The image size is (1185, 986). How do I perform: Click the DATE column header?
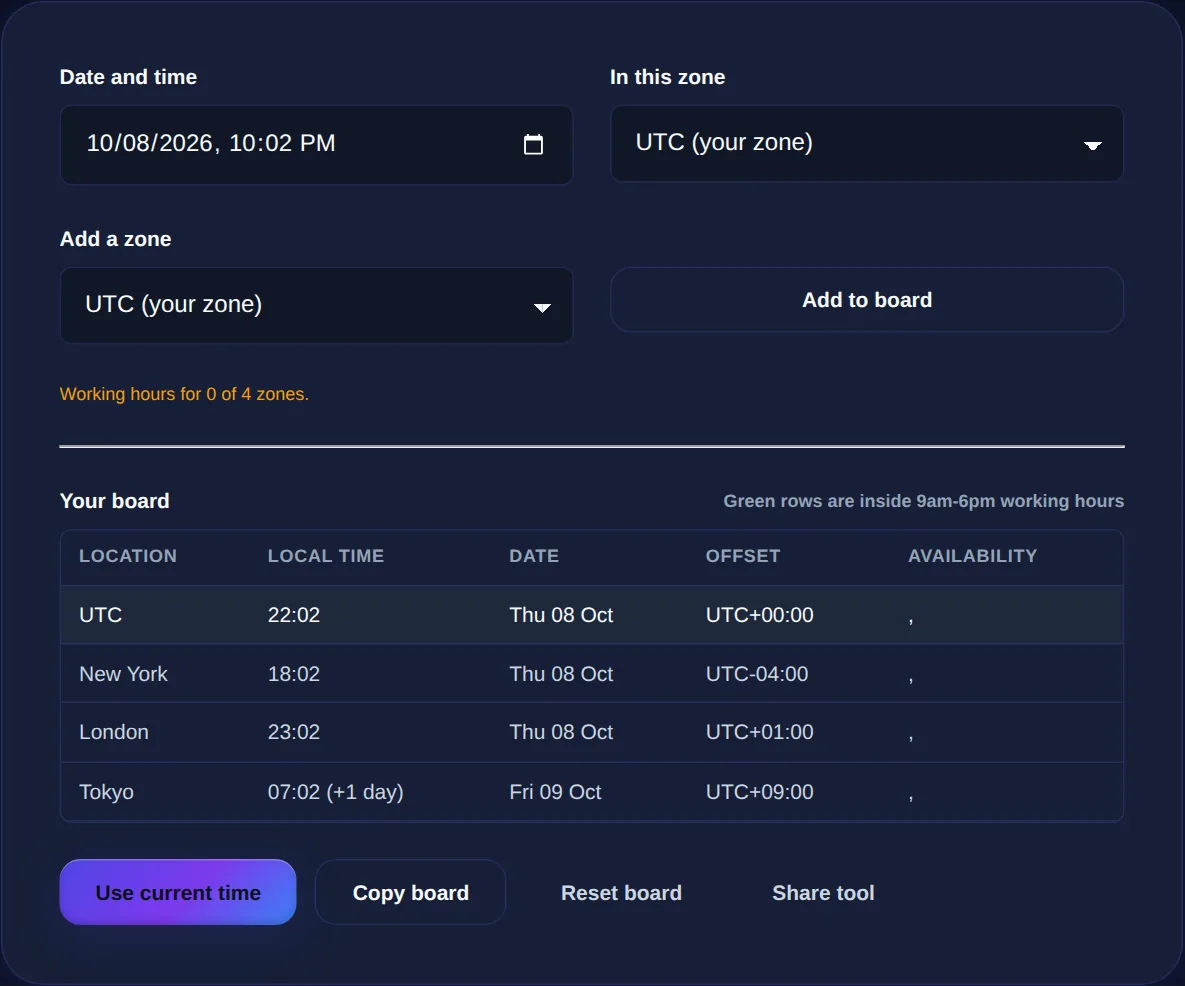(x=534, y=556)
